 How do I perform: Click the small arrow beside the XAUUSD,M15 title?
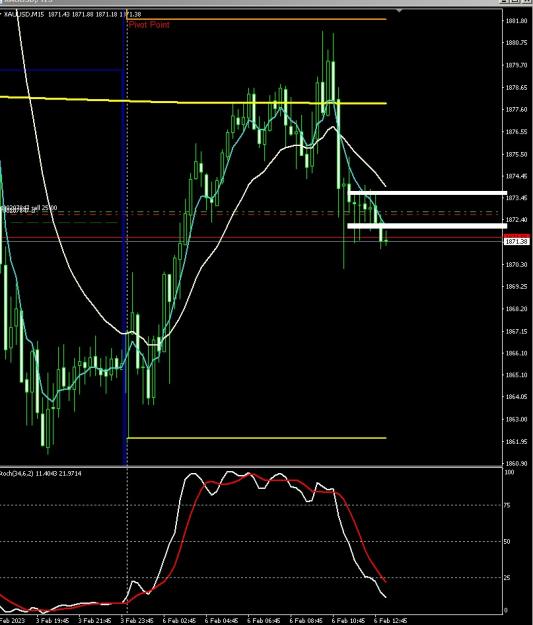(x=1, y=14)
